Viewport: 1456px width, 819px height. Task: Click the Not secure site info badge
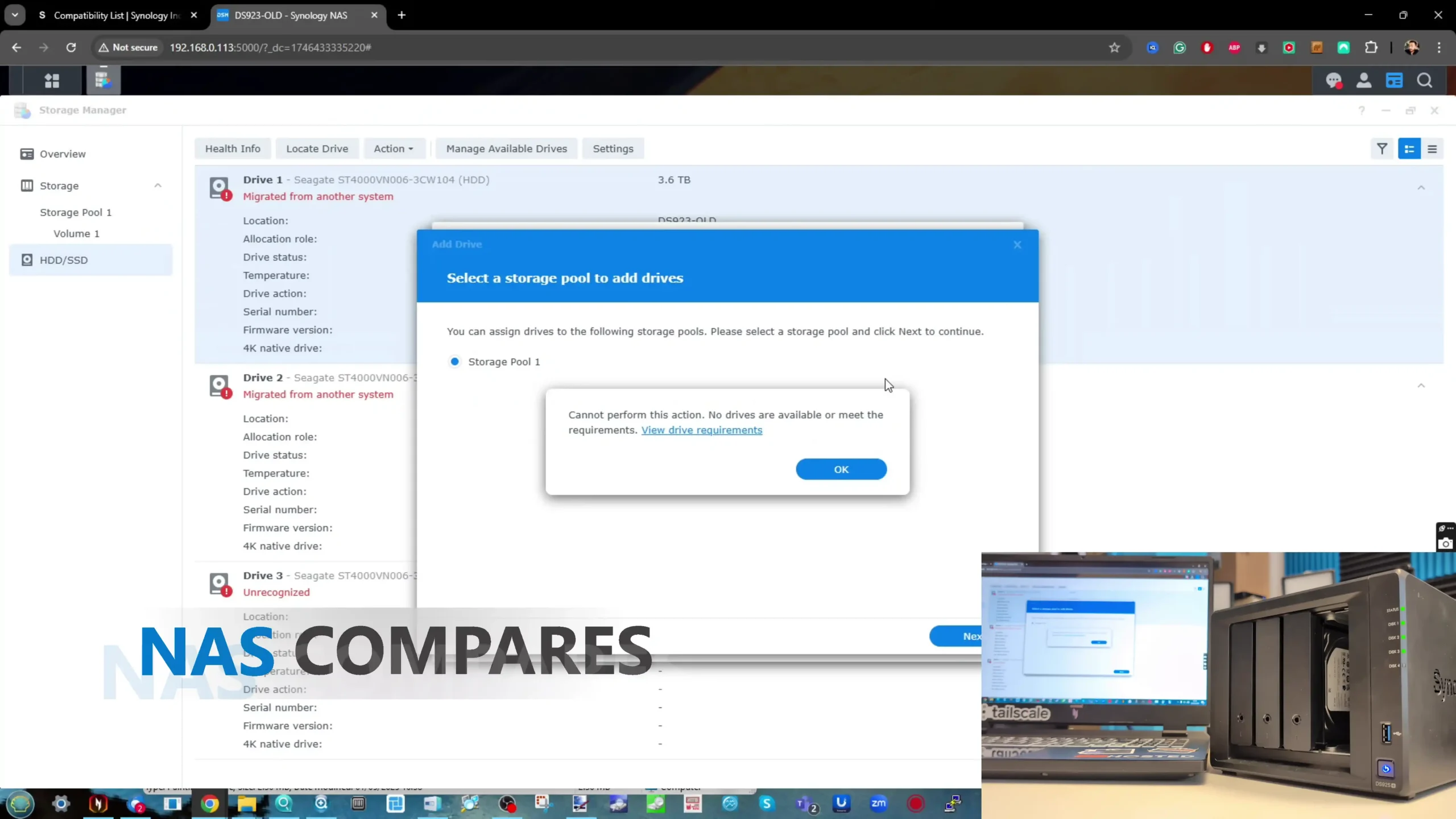[128, 48]
